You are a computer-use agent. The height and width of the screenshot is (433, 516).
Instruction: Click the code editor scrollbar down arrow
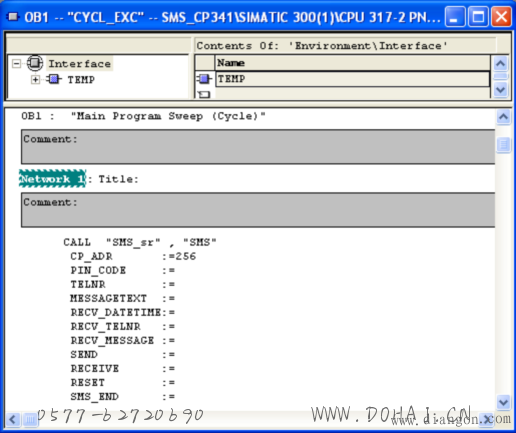tap(503, 402)
